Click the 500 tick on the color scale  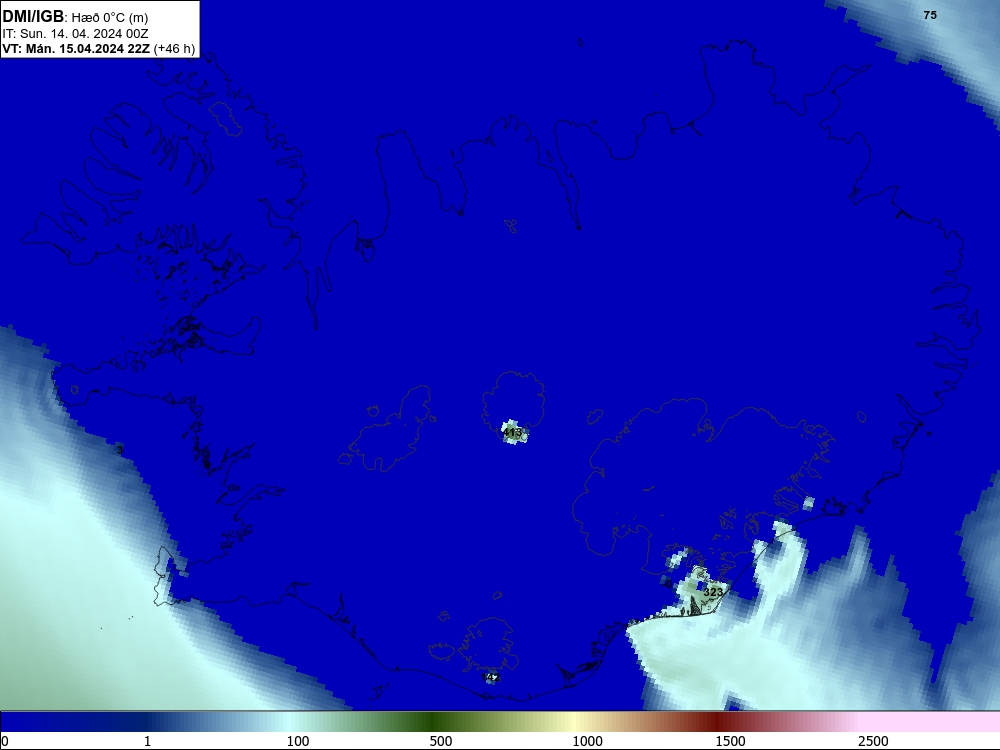pyautogui.click(x=441, y=741)
